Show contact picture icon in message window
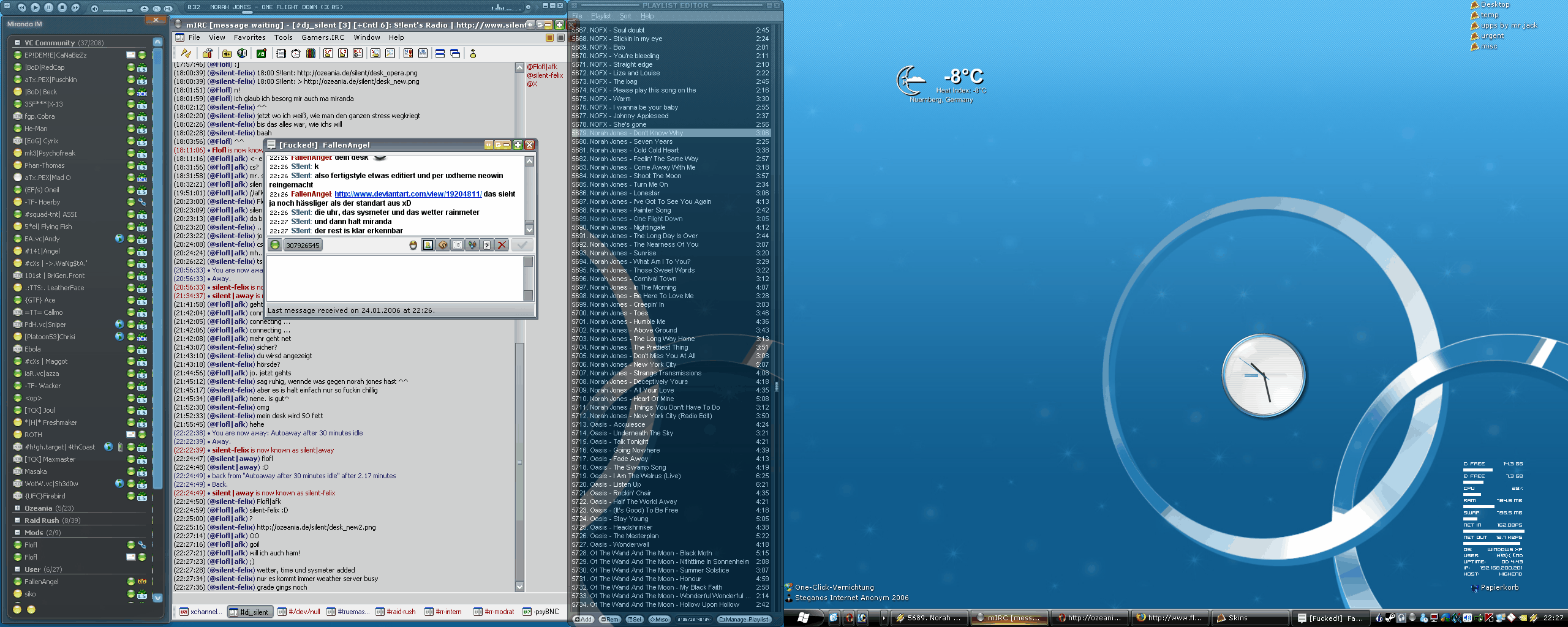 (428, 246)
